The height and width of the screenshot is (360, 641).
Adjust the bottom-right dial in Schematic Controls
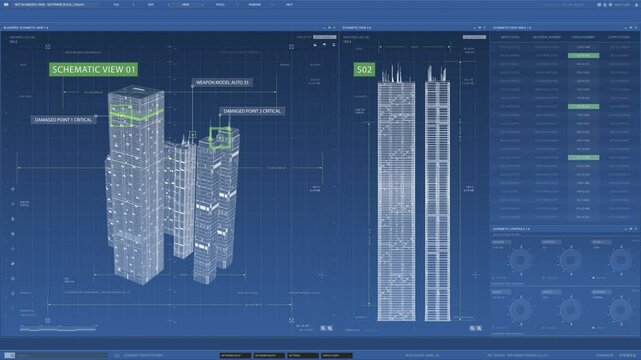click(x=621, y=310)
